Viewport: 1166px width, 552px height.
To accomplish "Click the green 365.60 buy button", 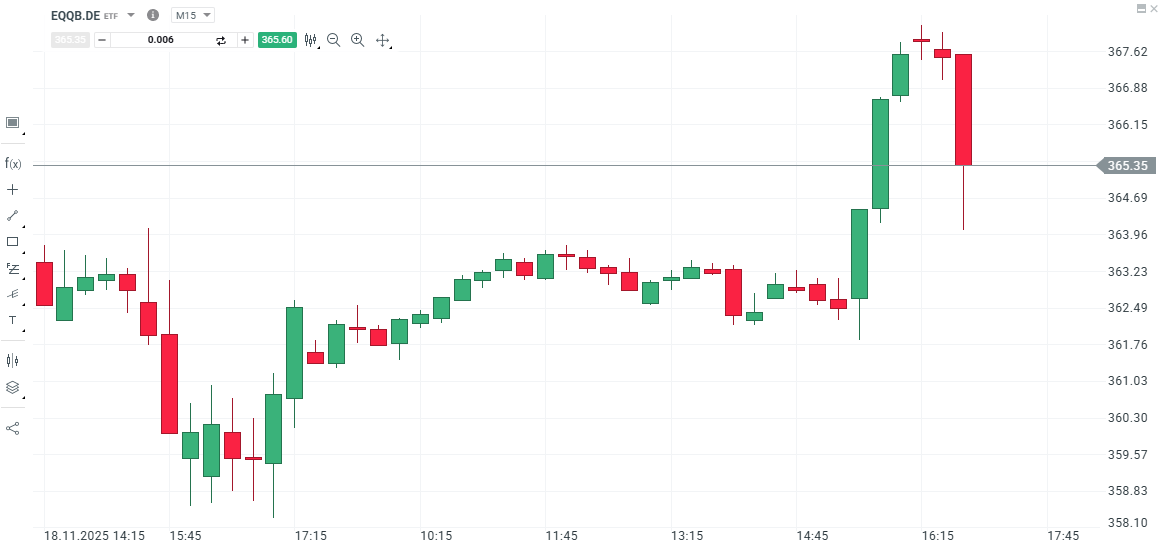I will (x=277, y=40).
